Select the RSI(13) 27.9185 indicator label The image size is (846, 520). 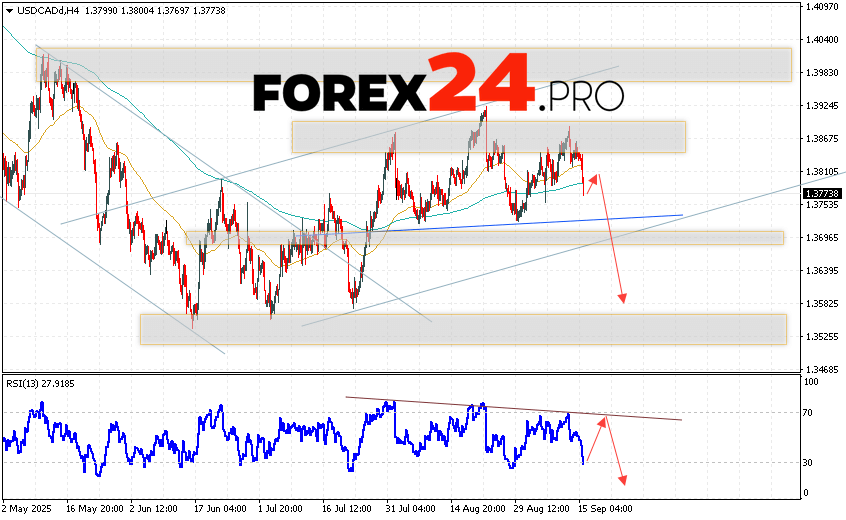point(39,384)
